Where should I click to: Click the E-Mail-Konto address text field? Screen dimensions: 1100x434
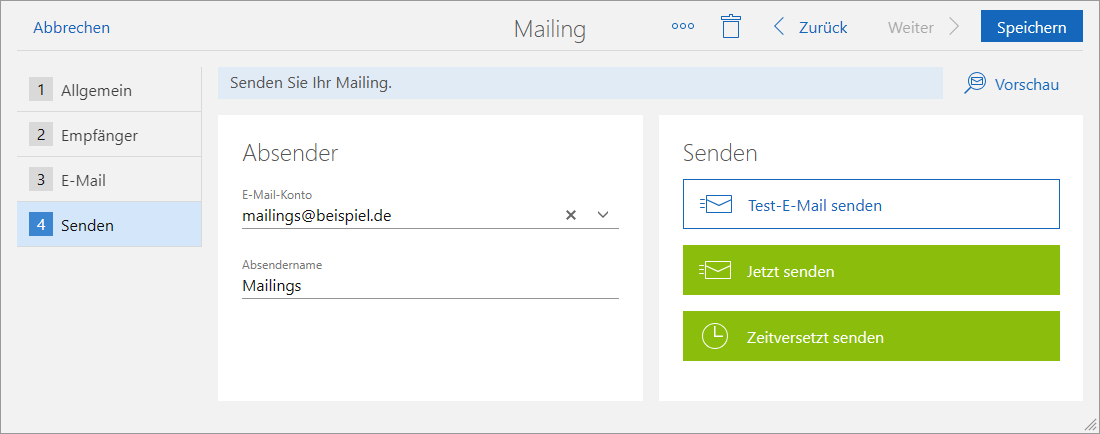click(x=400, y=214)
